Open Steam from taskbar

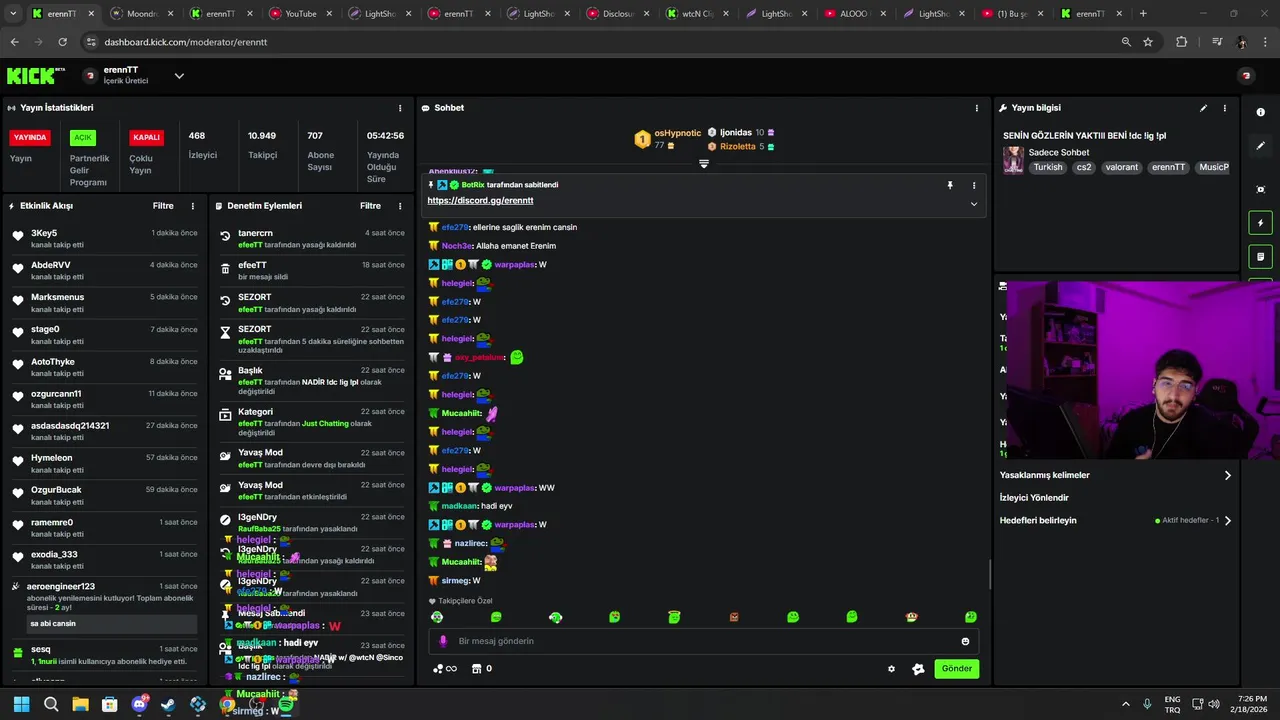pyautogui.click(x=168, y=705)
